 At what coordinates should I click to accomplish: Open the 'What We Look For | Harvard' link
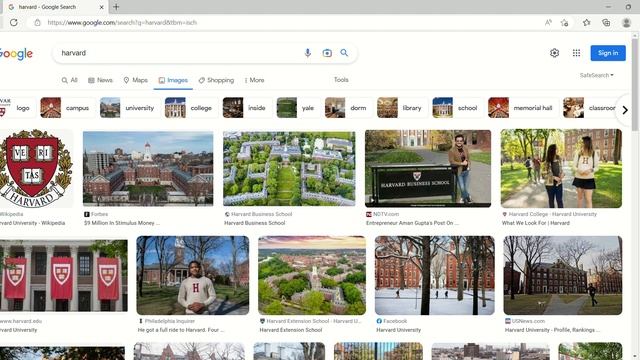pos(536,223)
